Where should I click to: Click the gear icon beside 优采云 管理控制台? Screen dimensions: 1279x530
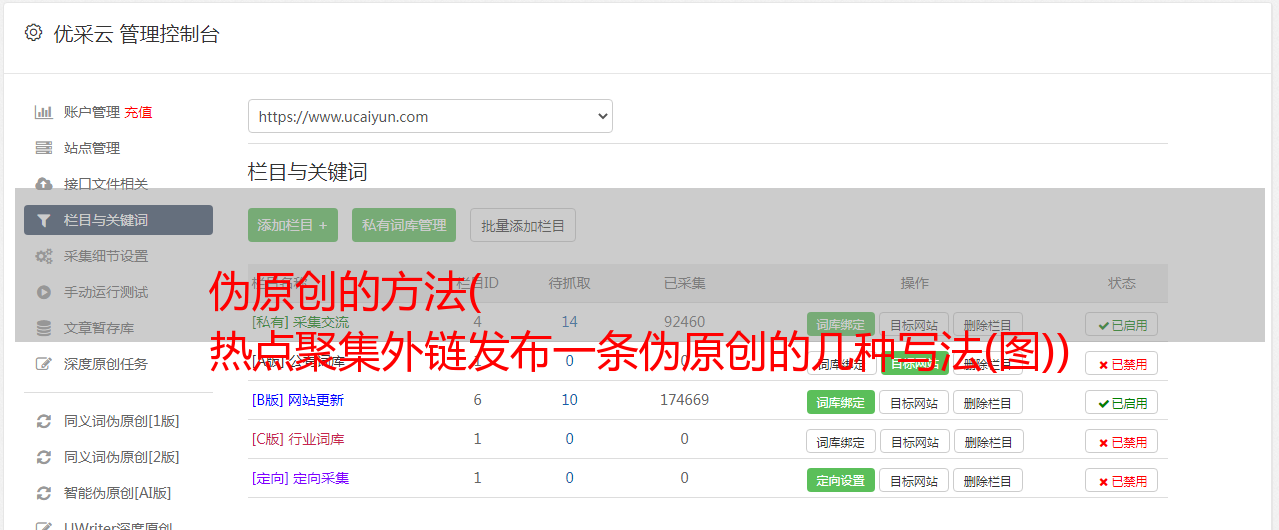pos(34,33)
